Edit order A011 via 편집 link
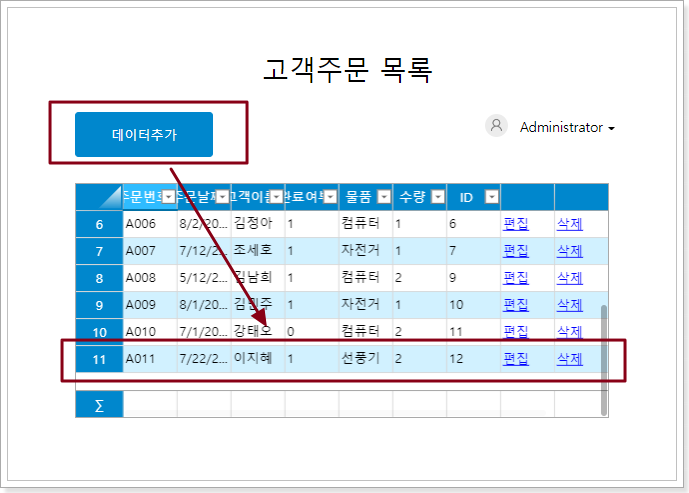 tap(515, 359)
